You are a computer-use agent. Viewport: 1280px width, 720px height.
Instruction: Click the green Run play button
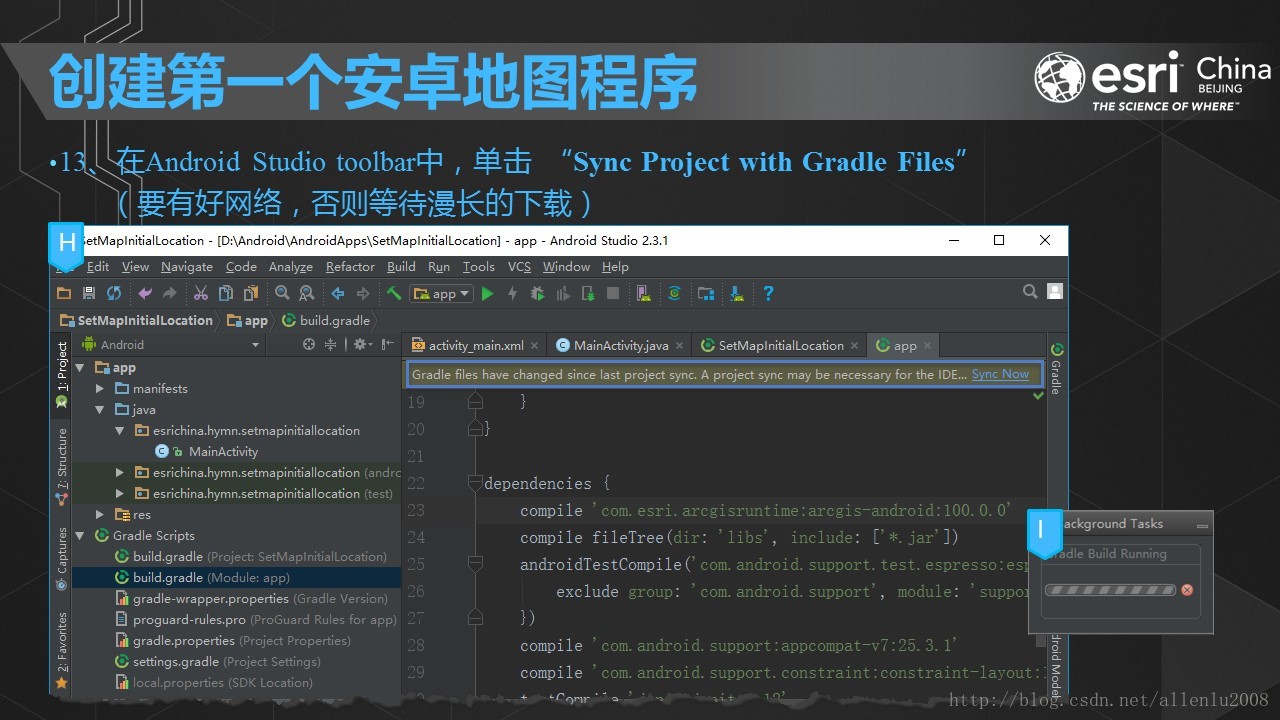pyautogui.click(x=488, y=293)
